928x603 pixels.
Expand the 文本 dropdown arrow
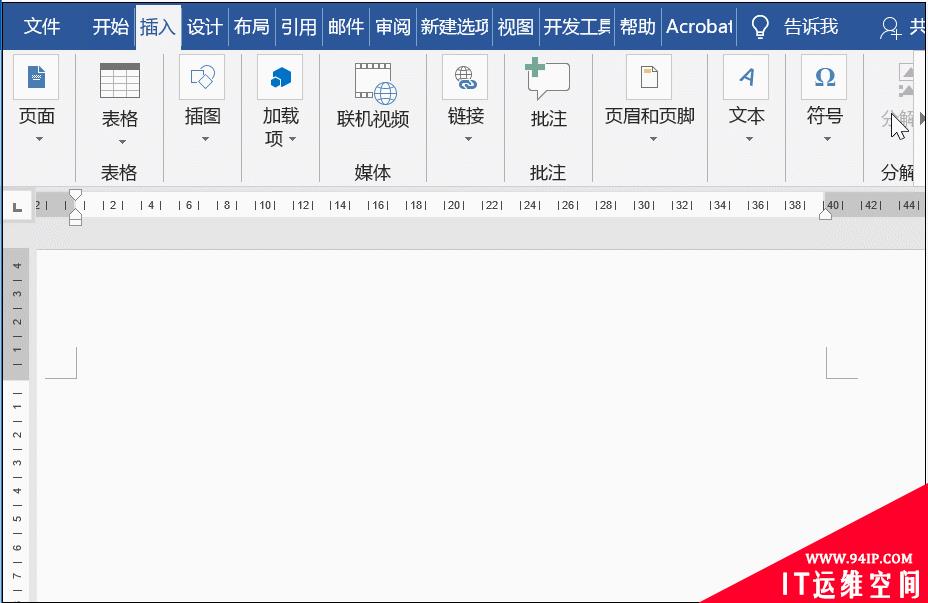749,139
